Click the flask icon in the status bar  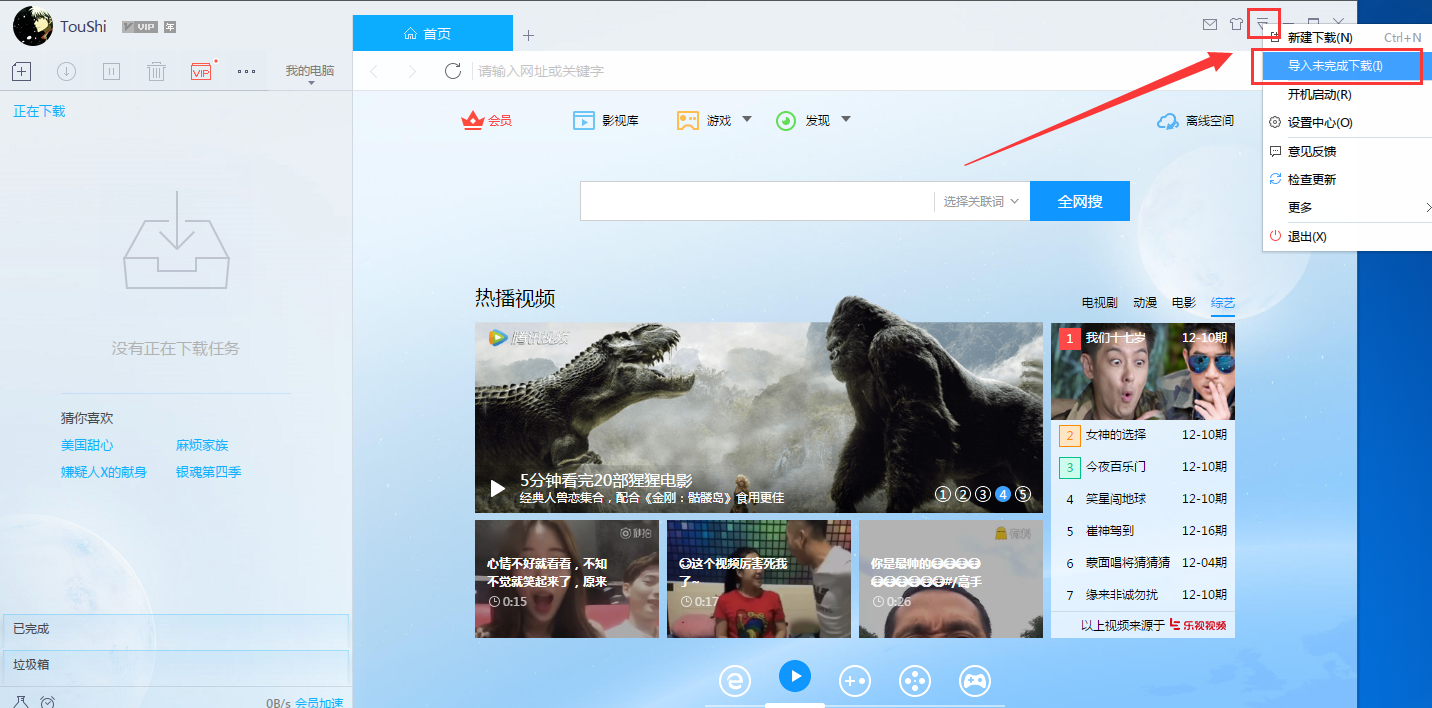point(19,702)
